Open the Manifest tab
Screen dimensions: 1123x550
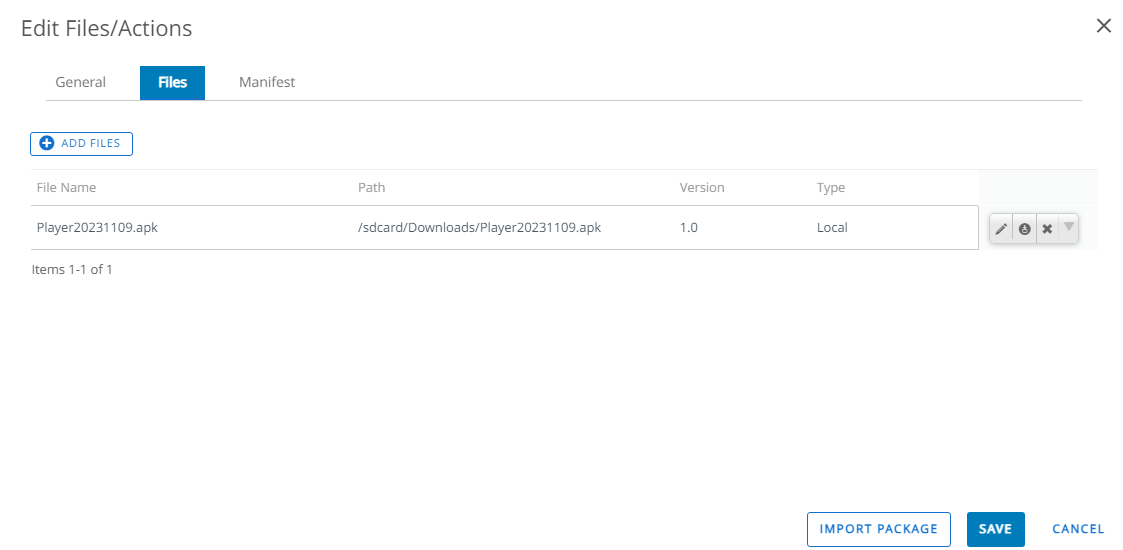267,82
